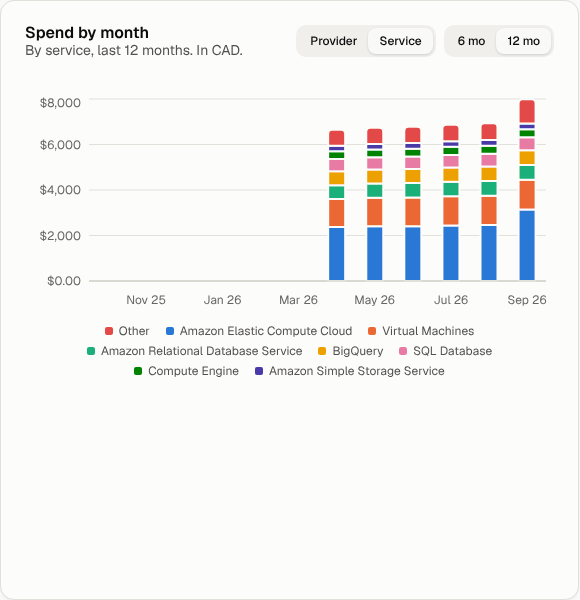Click the $4,000 y-axis label

[x=60, y=190]
